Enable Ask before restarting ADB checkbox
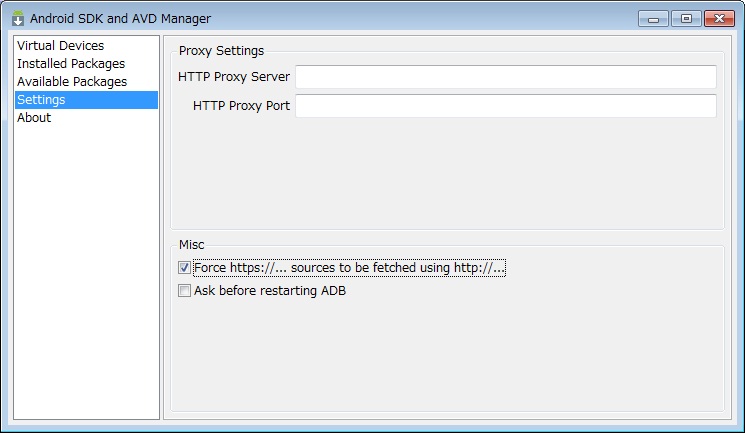Viewport: 745px width, 433px height. pos(184,290)
